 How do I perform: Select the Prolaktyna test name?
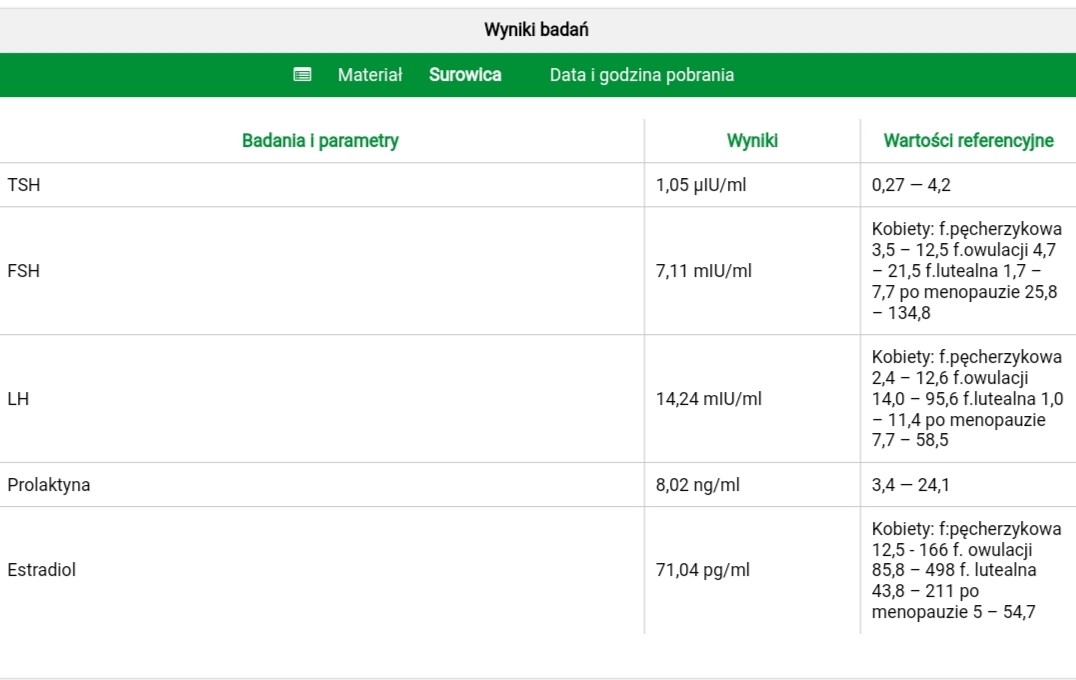coord(49,485)
